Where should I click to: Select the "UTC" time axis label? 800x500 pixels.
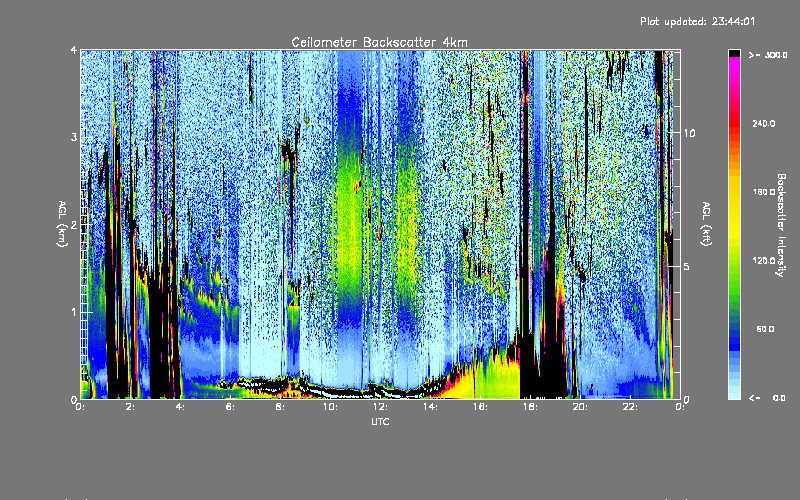tap(380, 421)
